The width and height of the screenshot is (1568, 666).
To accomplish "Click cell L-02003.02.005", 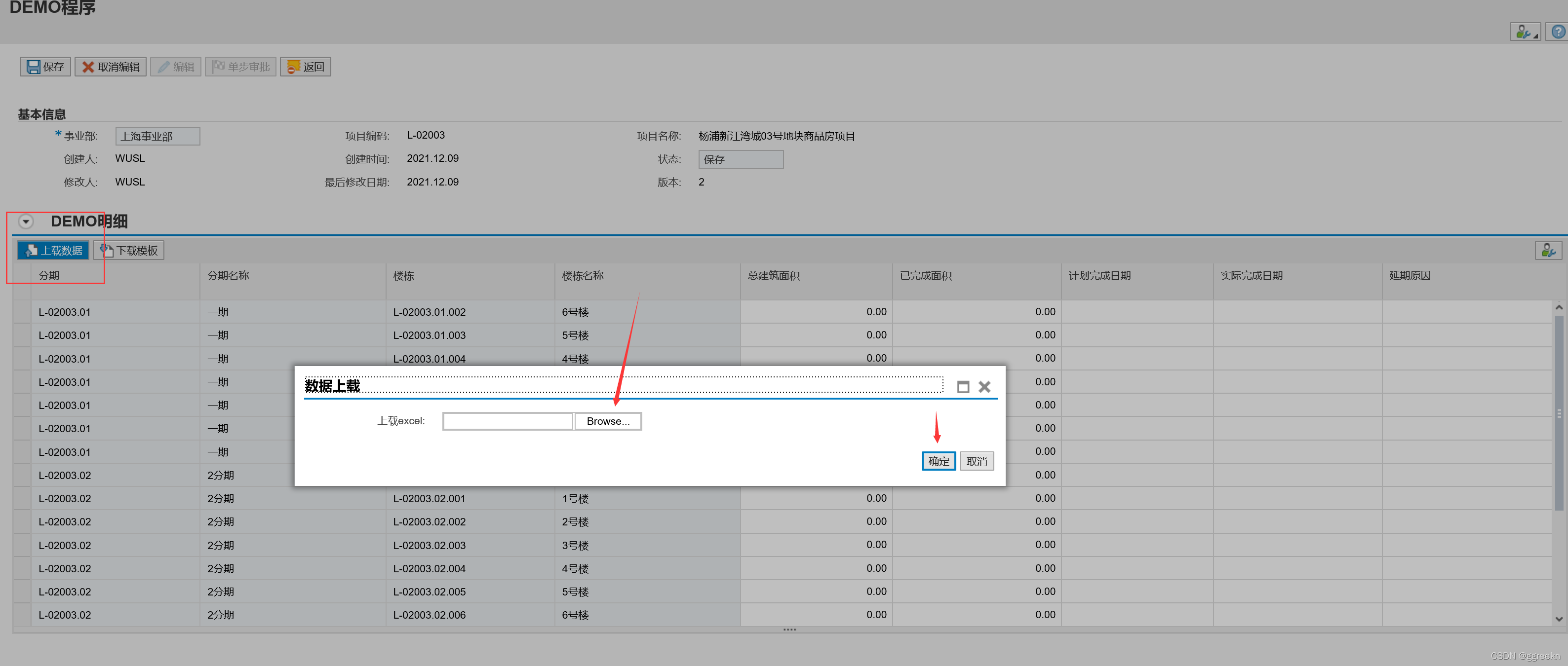I will pyautogui.click(x=470, y=591).
